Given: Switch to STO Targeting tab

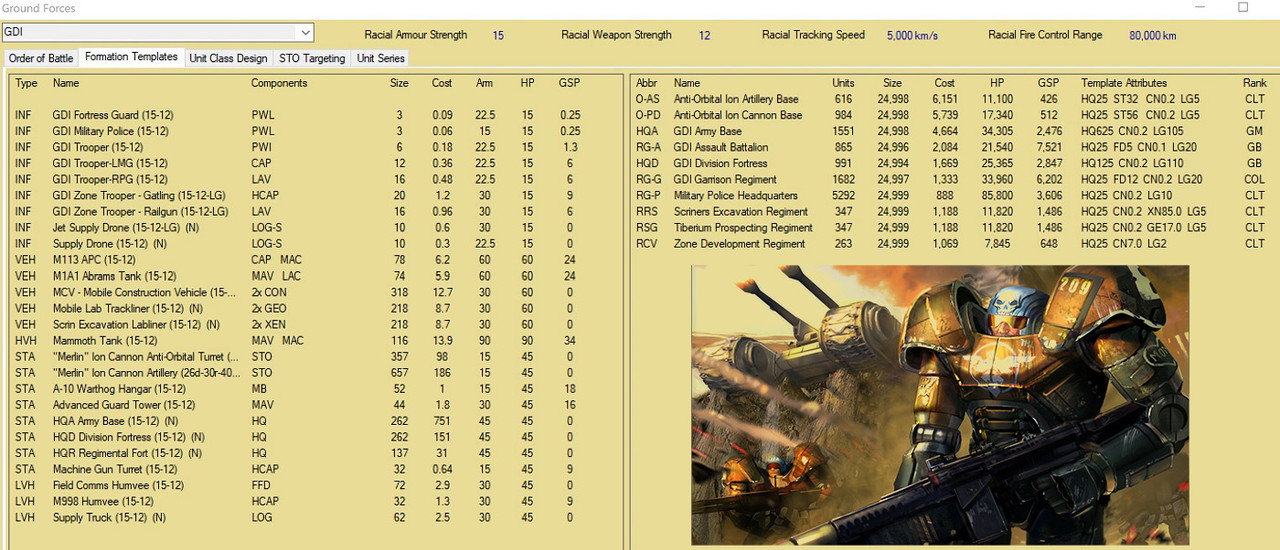Looking at the screenshot, I should point(312,58).
